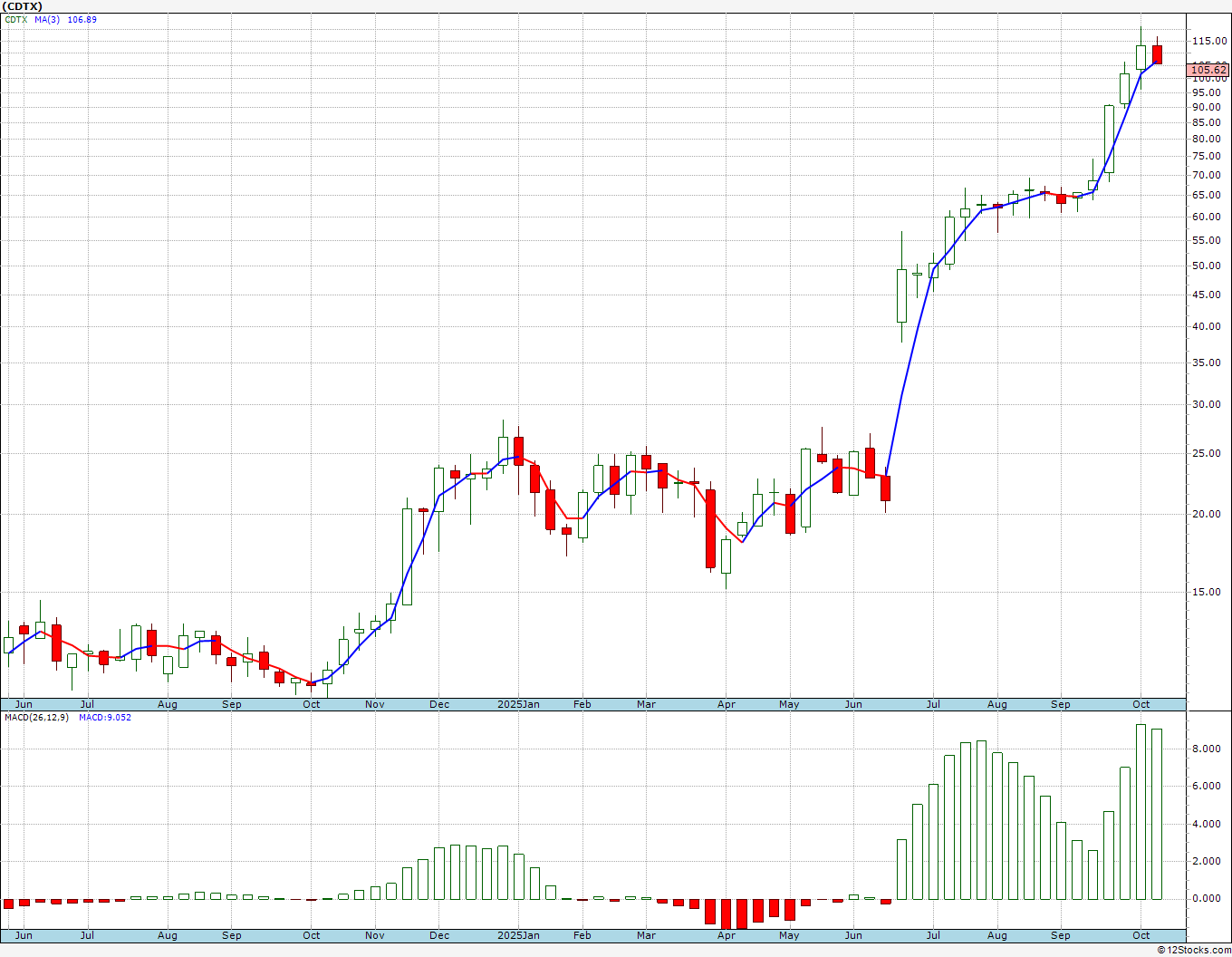Viewport: 1232px width, 957px height.
Task: Select the green CDTX legend label
Action: click(16, 19)
